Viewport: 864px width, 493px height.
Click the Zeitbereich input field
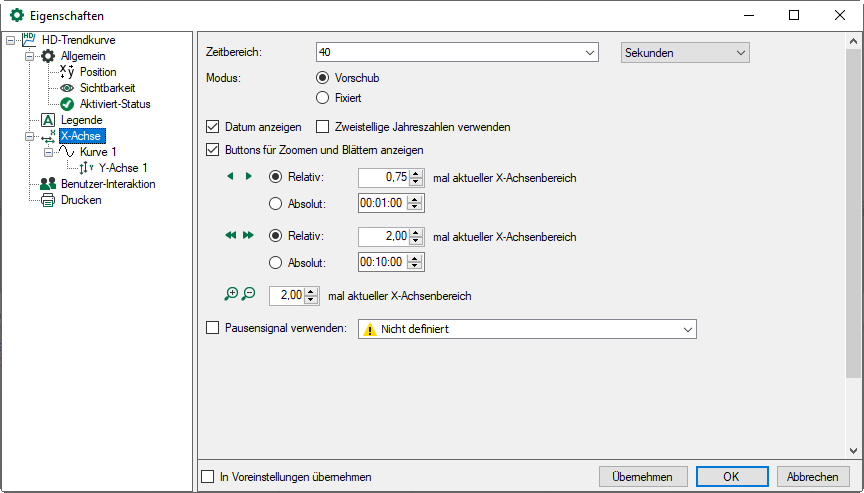[x=456, y=52]
